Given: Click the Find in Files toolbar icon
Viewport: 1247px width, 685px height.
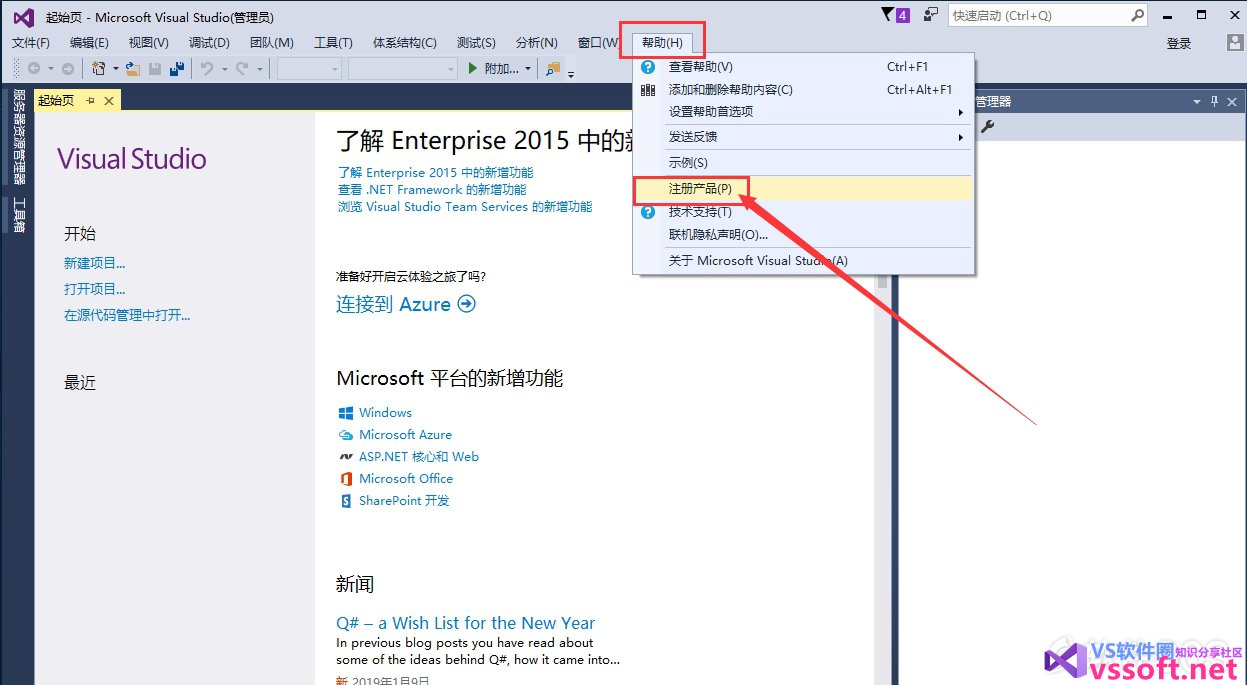Looking at the screenshot, I should (553, 69).
